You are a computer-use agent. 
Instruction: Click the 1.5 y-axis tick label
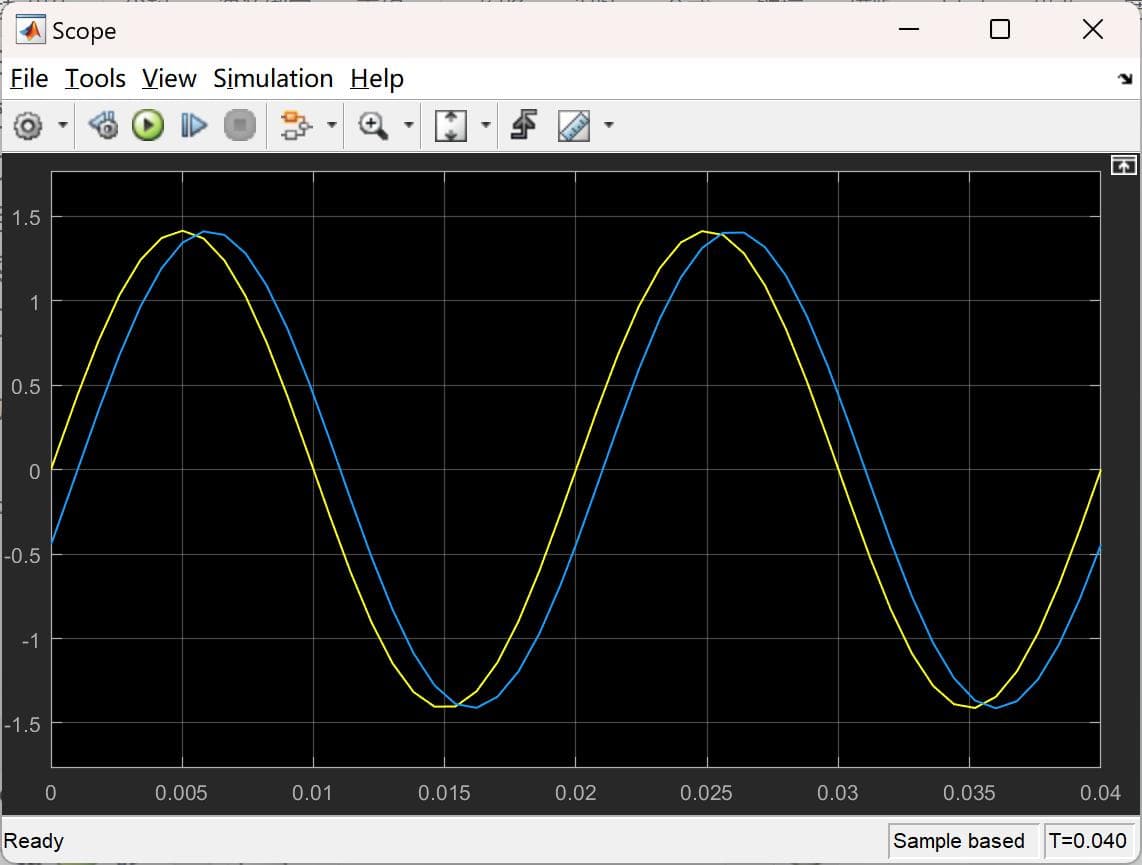[26, 218]
